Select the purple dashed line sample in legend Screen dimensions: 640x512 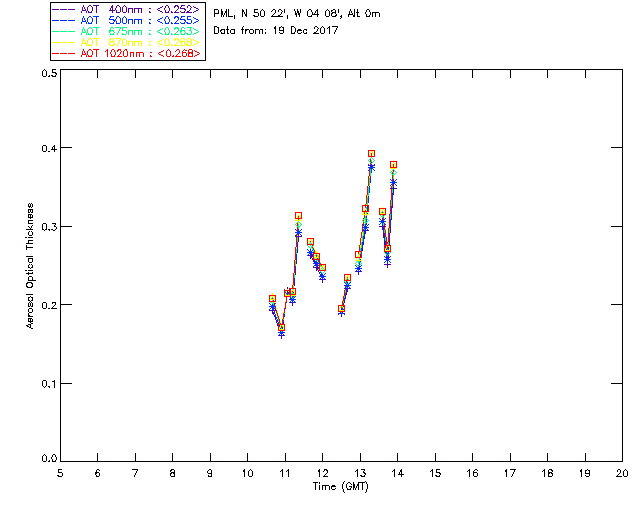[x=64, y=9]
